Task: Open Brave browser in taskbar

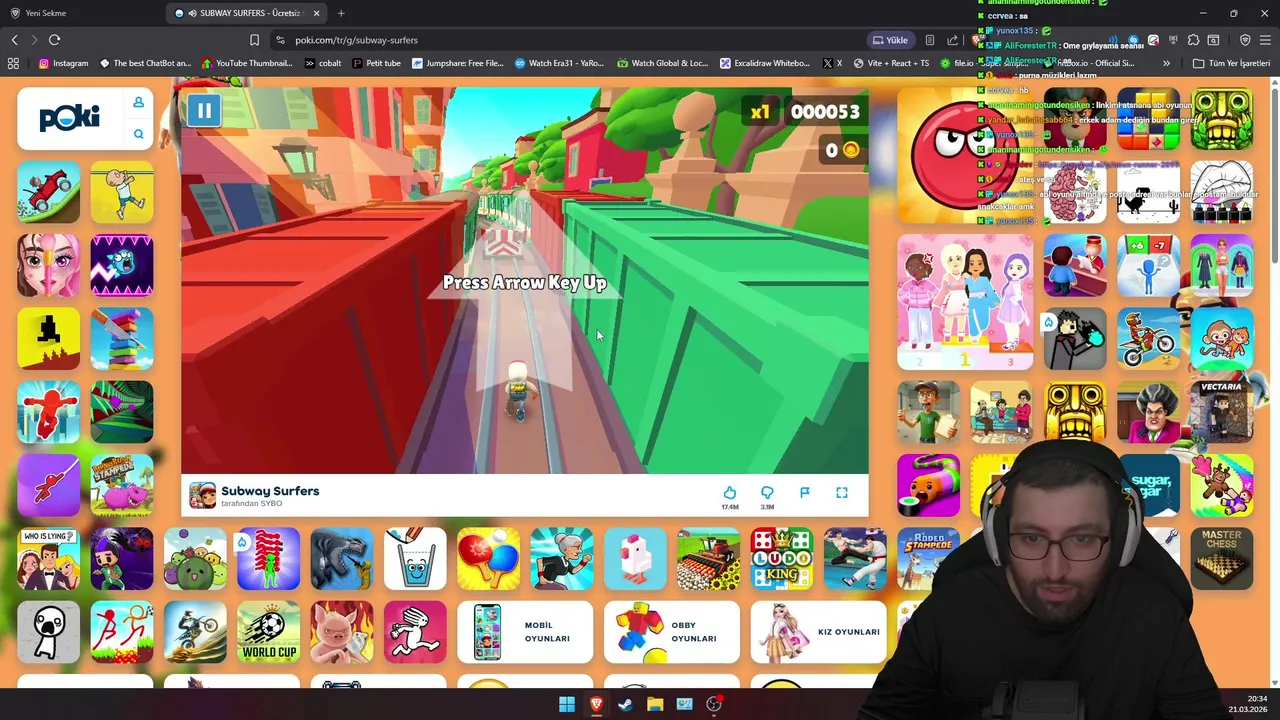Action: pos(596,704)
